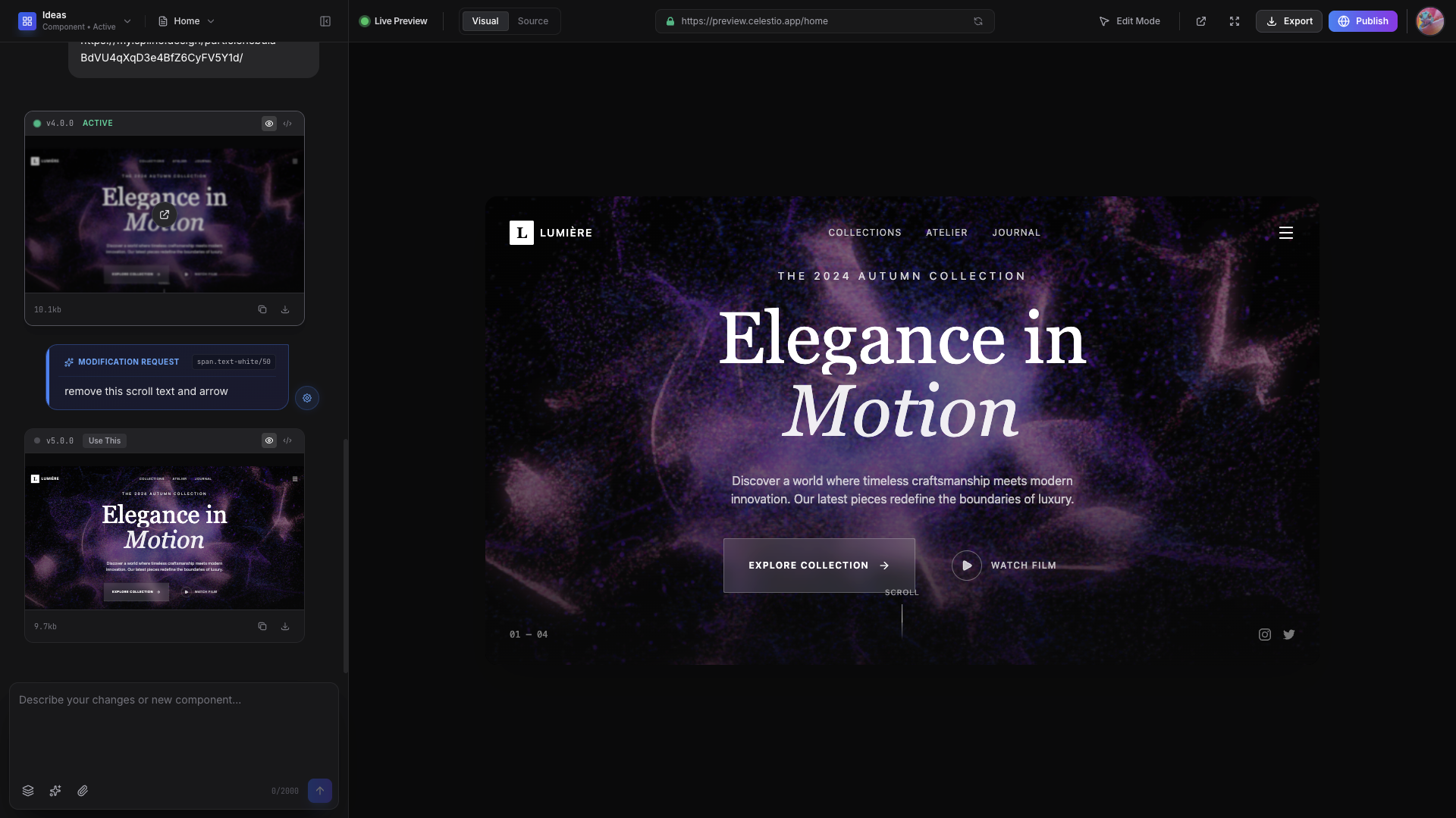
Task: Open the hamburger menu in the preview
Action: pos(1286,233)
